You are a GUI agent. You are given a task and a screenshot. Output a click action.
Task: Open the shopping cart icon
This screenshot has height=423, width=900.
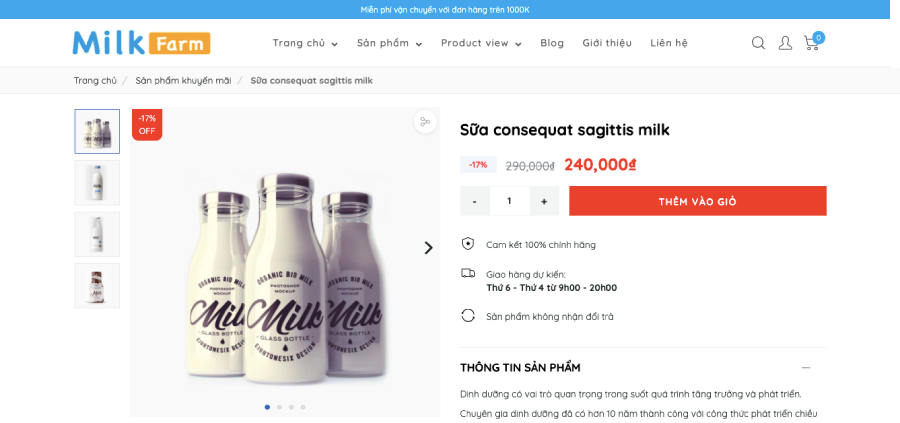813,41
